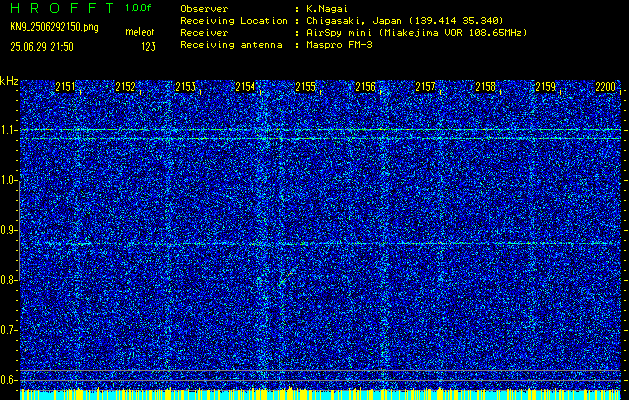The image size is (629, 400).
Task: Click time marker 2153
Action: click(x=185, y=87)
